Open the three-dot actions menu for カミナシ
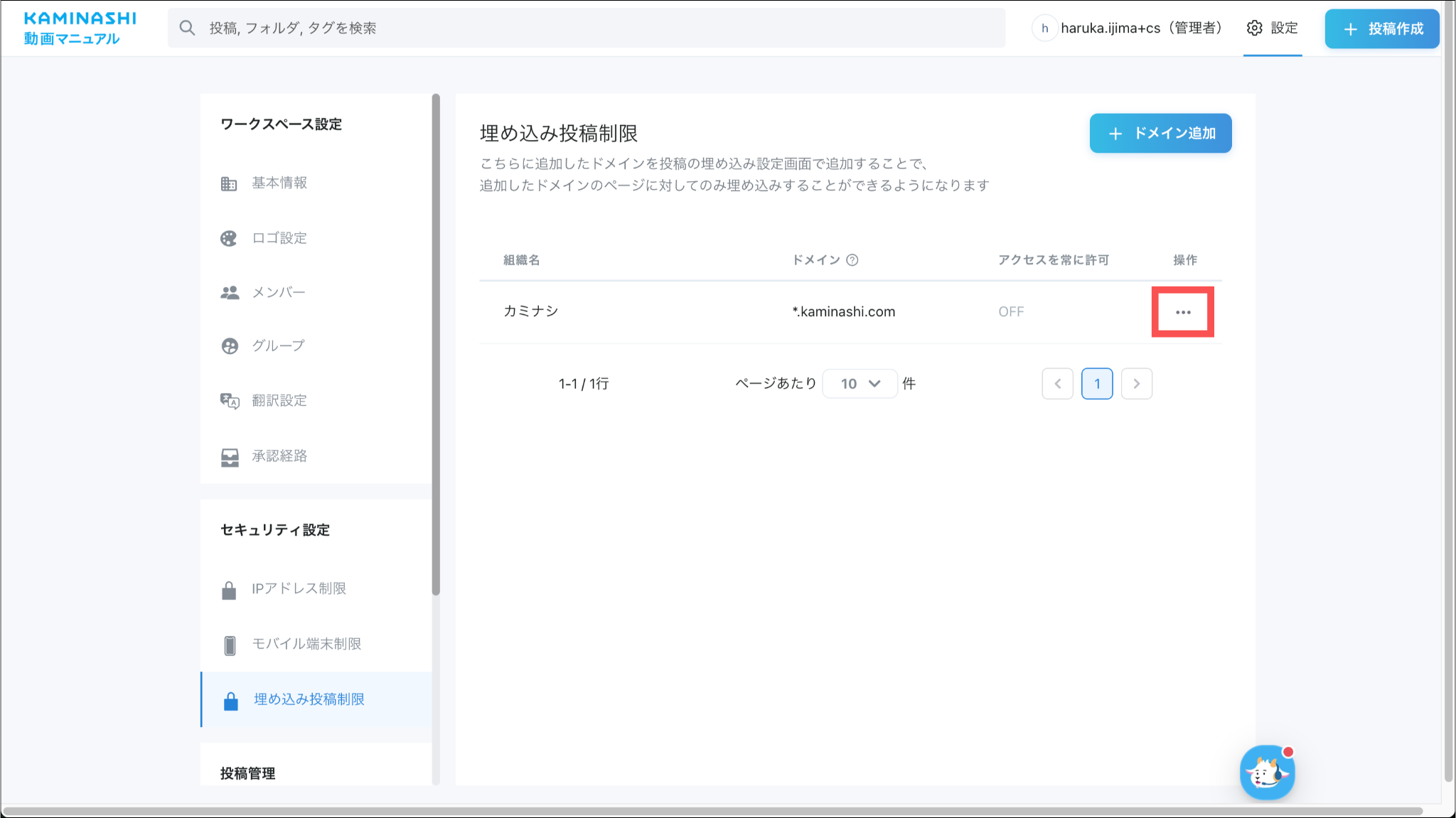Image resolution: width=1456 pixels, height=818 pixels. click(x=1182, y=313)
